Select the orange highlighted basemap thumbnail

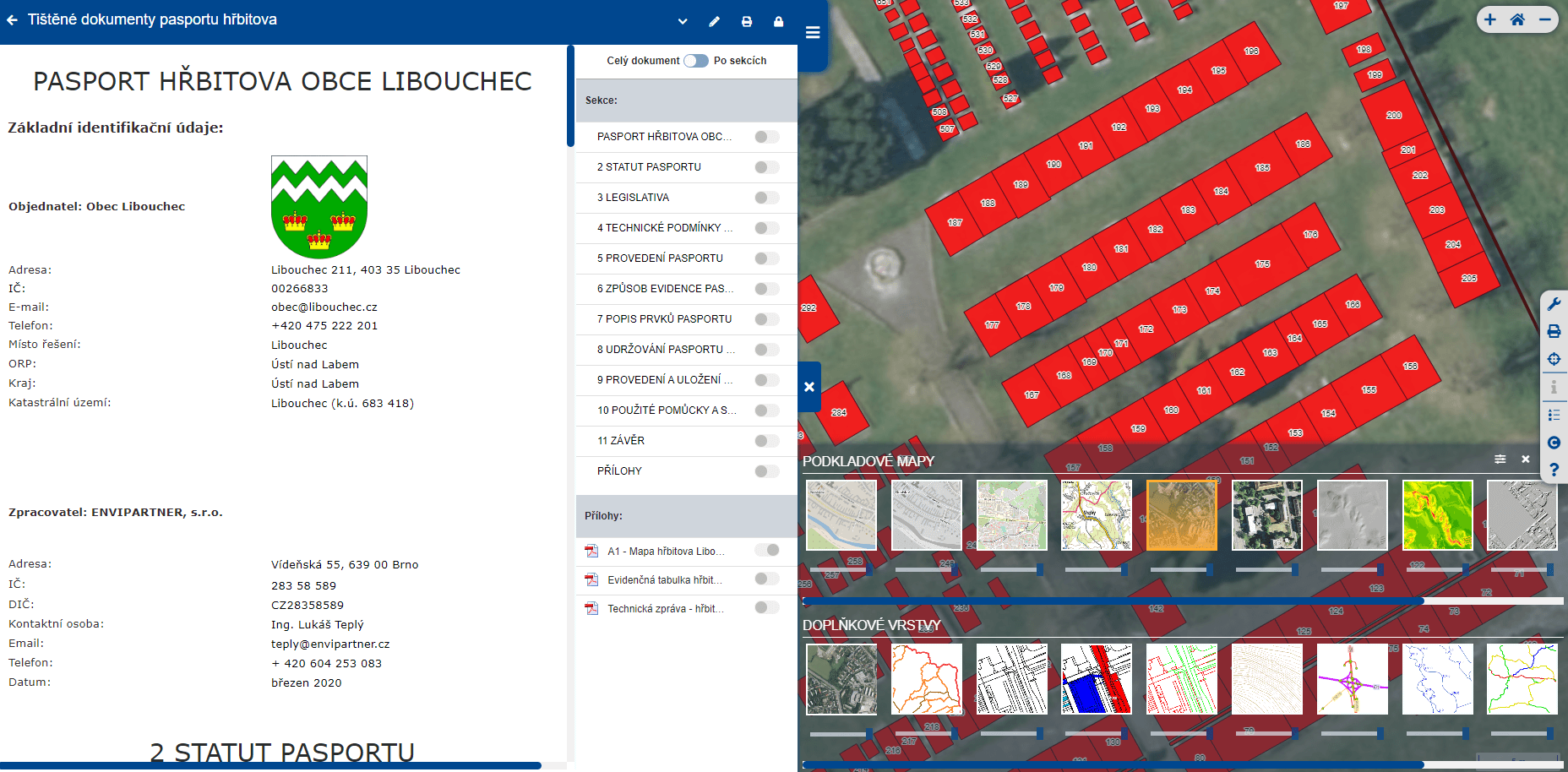(1181, 515)
